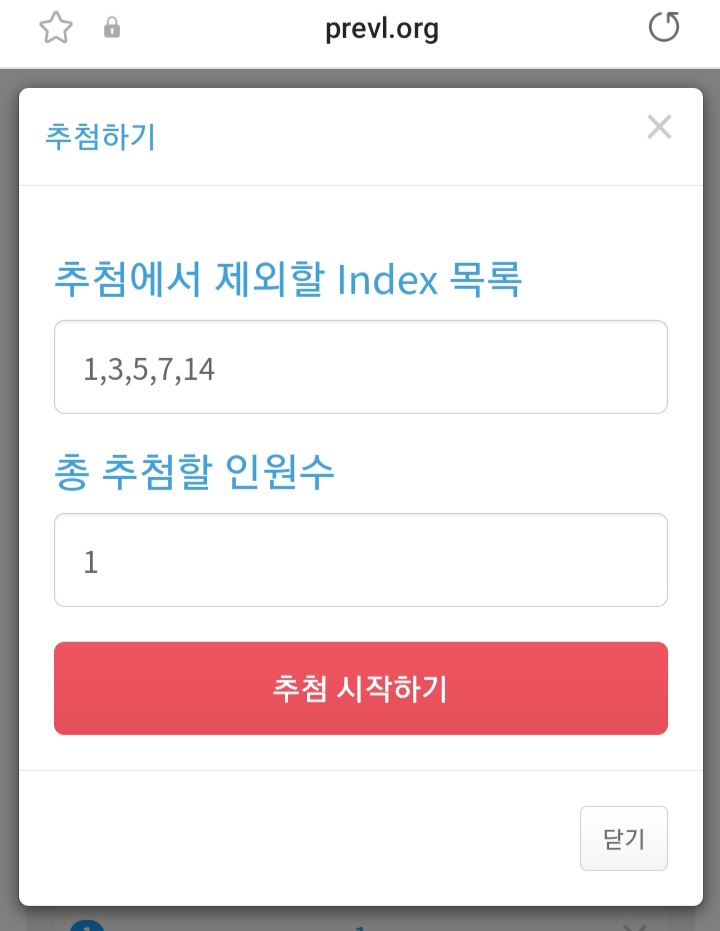Click the 추첨하기 dialog title
This screenshot has height=931, width=720.
(x=100, y=137)
